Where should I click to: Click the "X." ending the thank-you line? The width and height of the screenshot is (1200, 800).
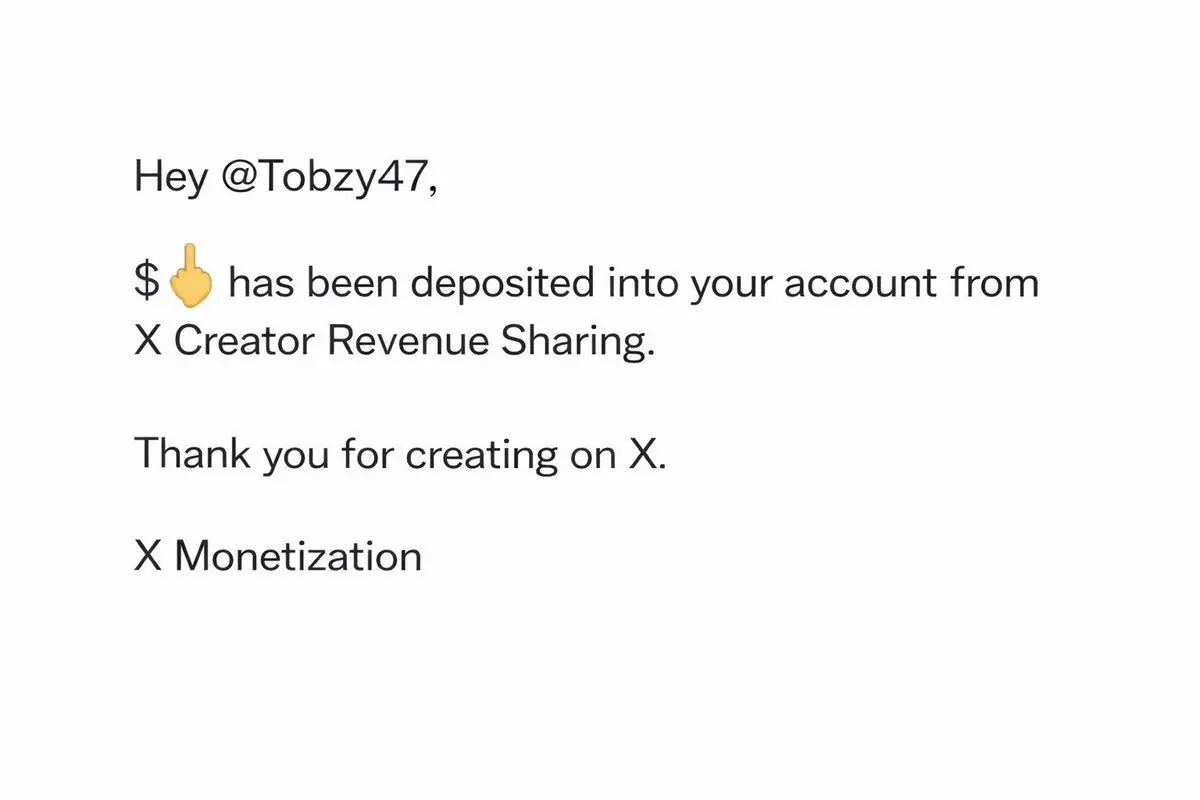(x=646, y=454)
